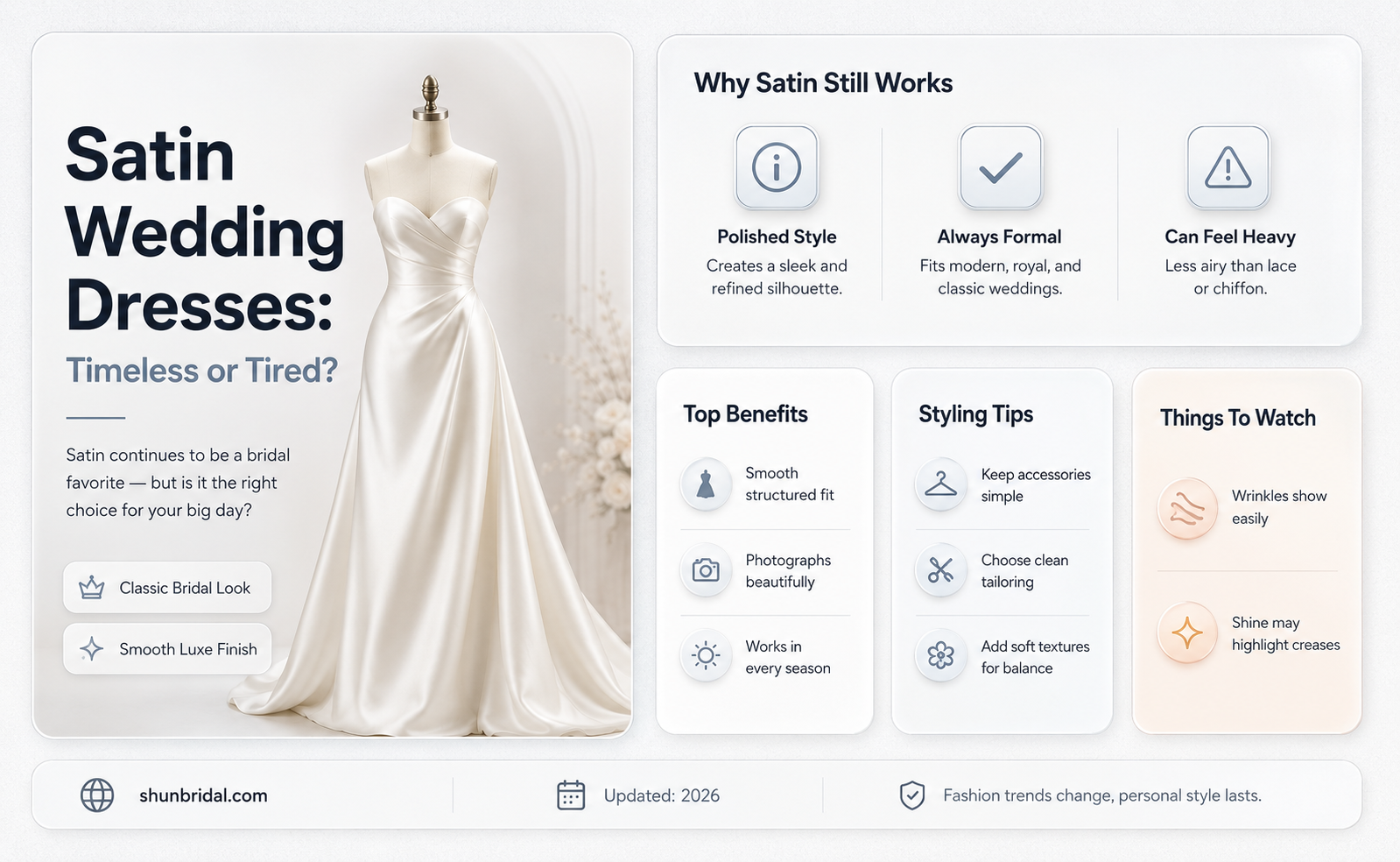1400x862 pixels.
Task: Click the Wrinkles show easily text
Action: point(1279,507)
